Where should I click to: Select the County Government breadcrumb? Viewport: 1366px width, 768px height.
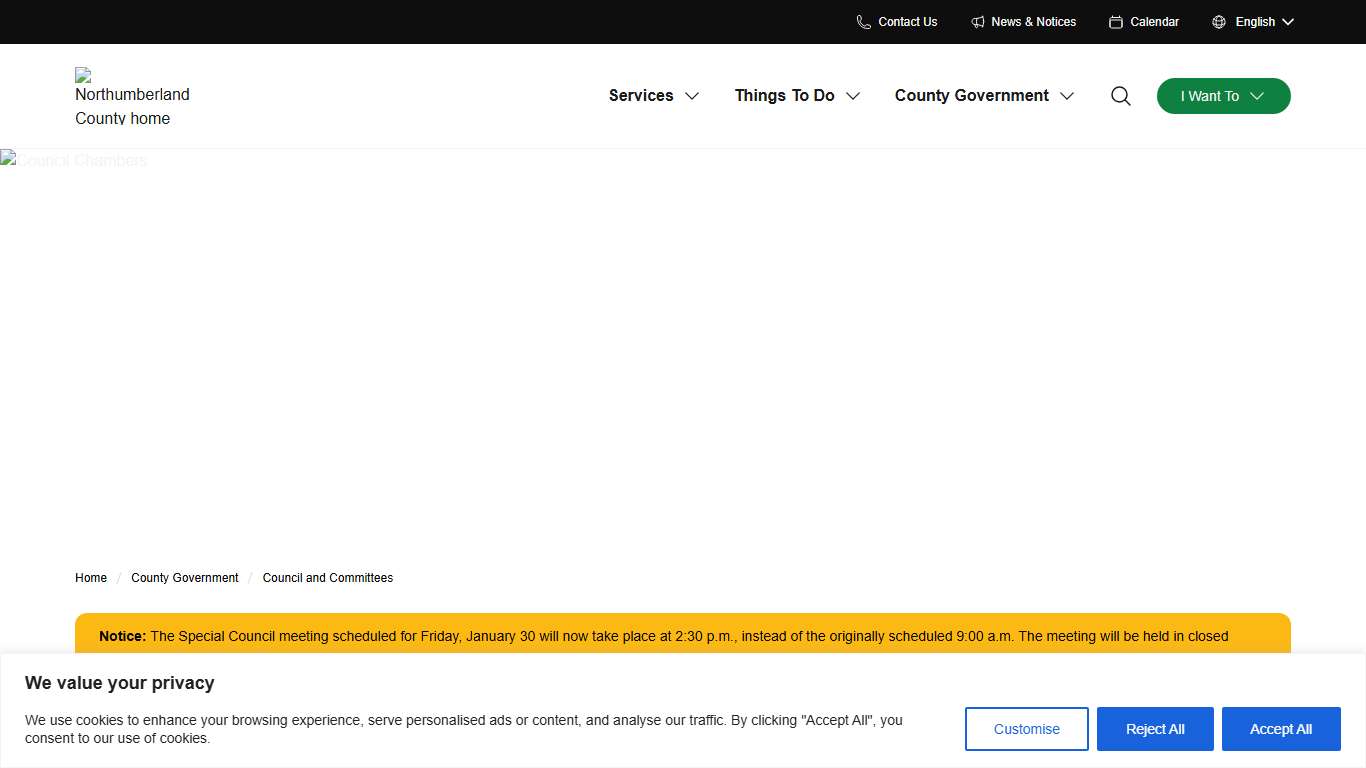(x=185, y=578)
